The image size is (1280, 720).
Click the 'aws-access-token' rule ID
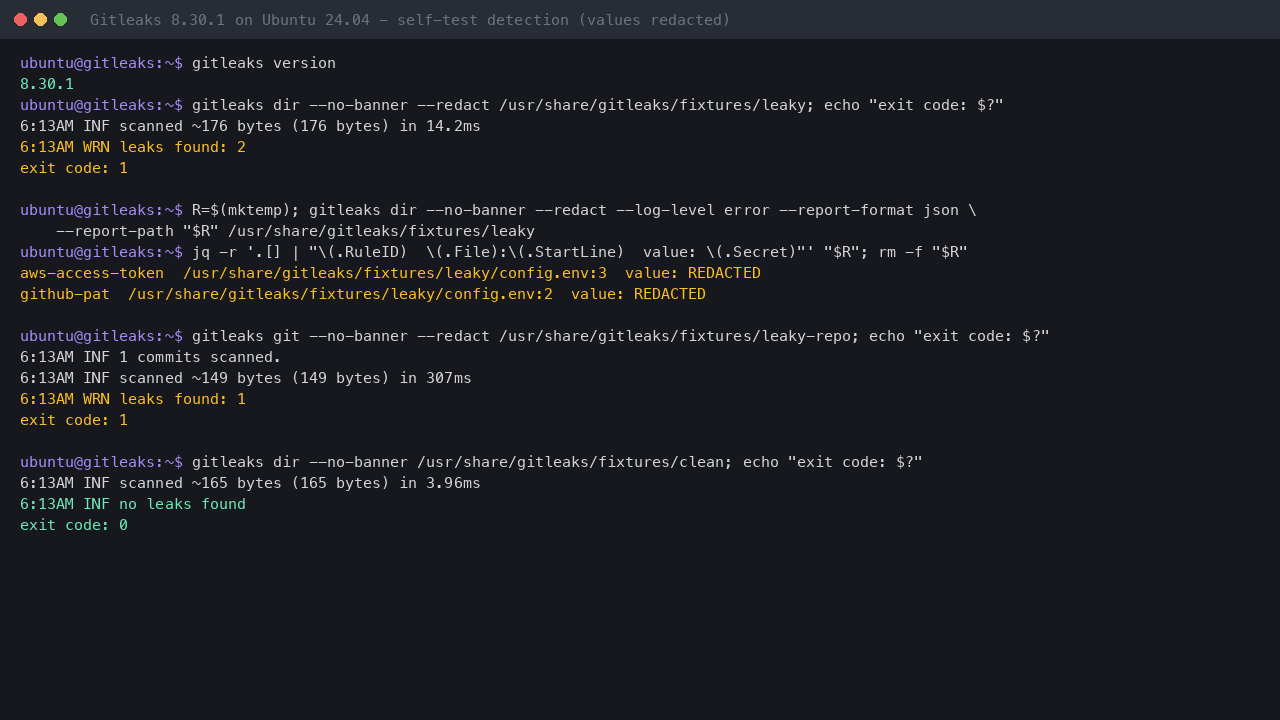[92, 273]
